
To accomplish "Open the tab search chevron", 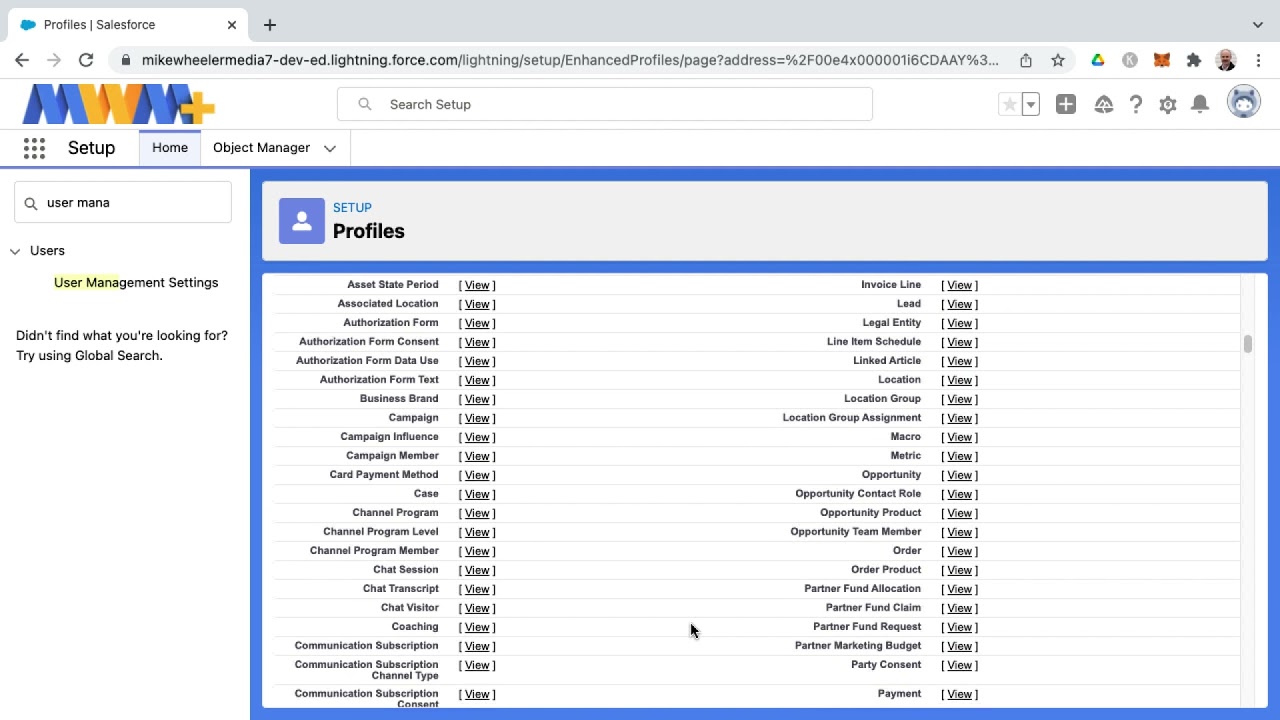I will tap(1258, 24).
